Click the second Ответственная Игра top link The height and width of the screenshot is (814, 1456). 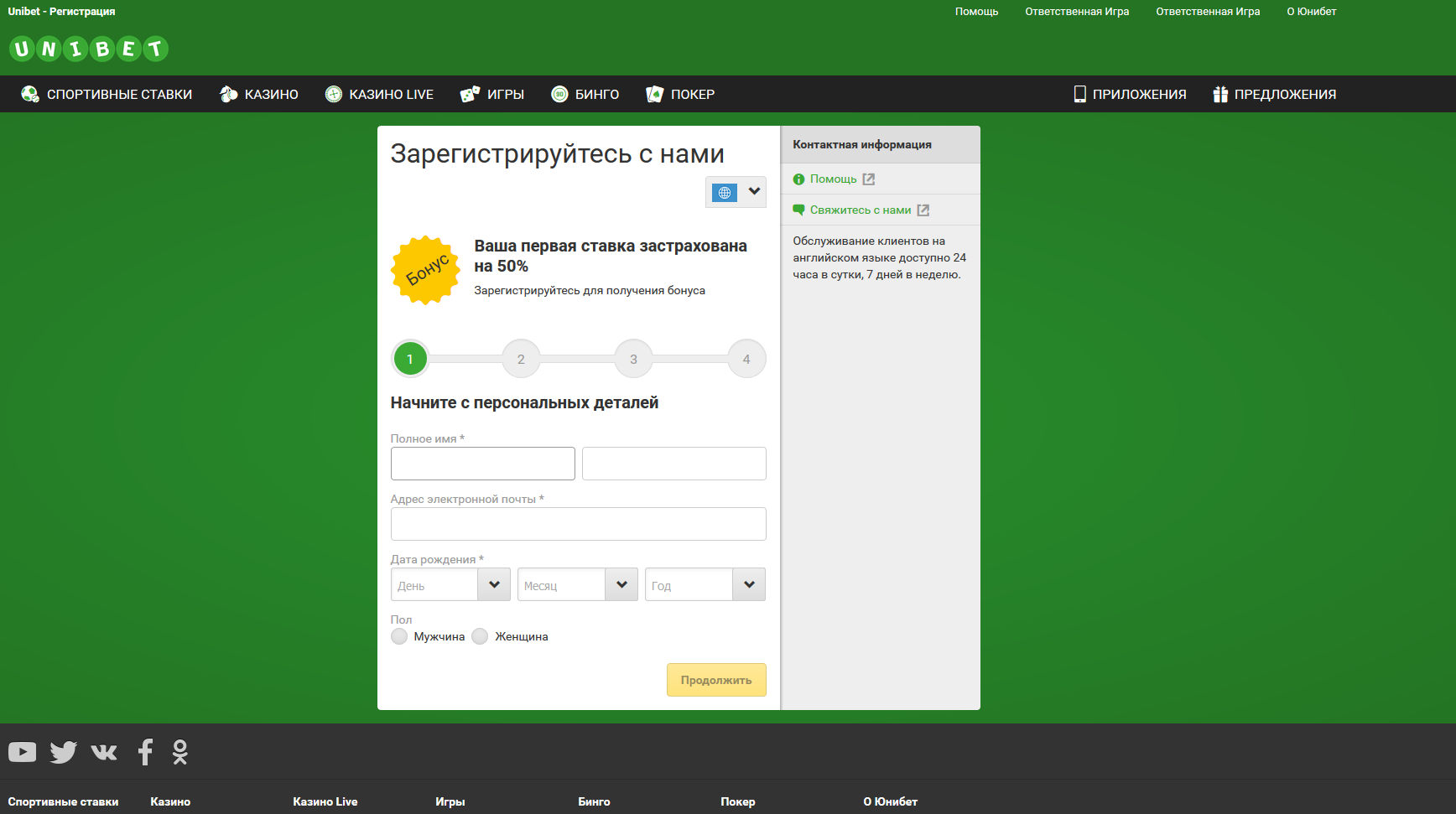click(x=1208, y=12)
